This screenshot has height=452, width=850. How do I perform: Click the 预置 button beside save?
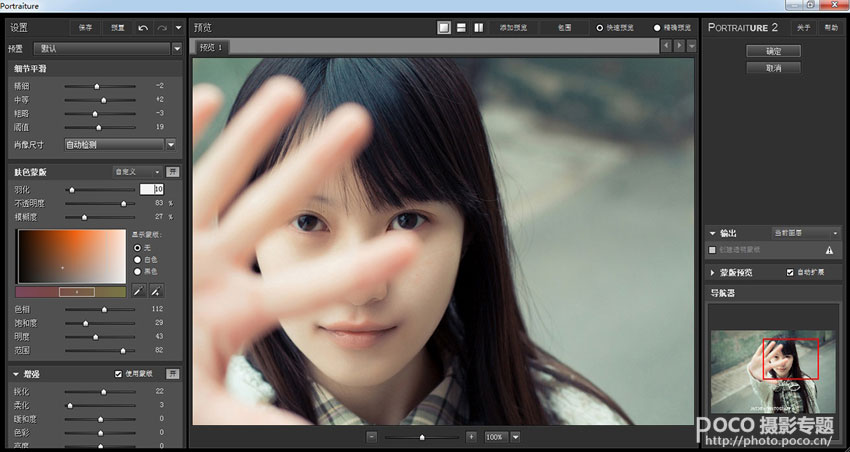click(118, 28)
